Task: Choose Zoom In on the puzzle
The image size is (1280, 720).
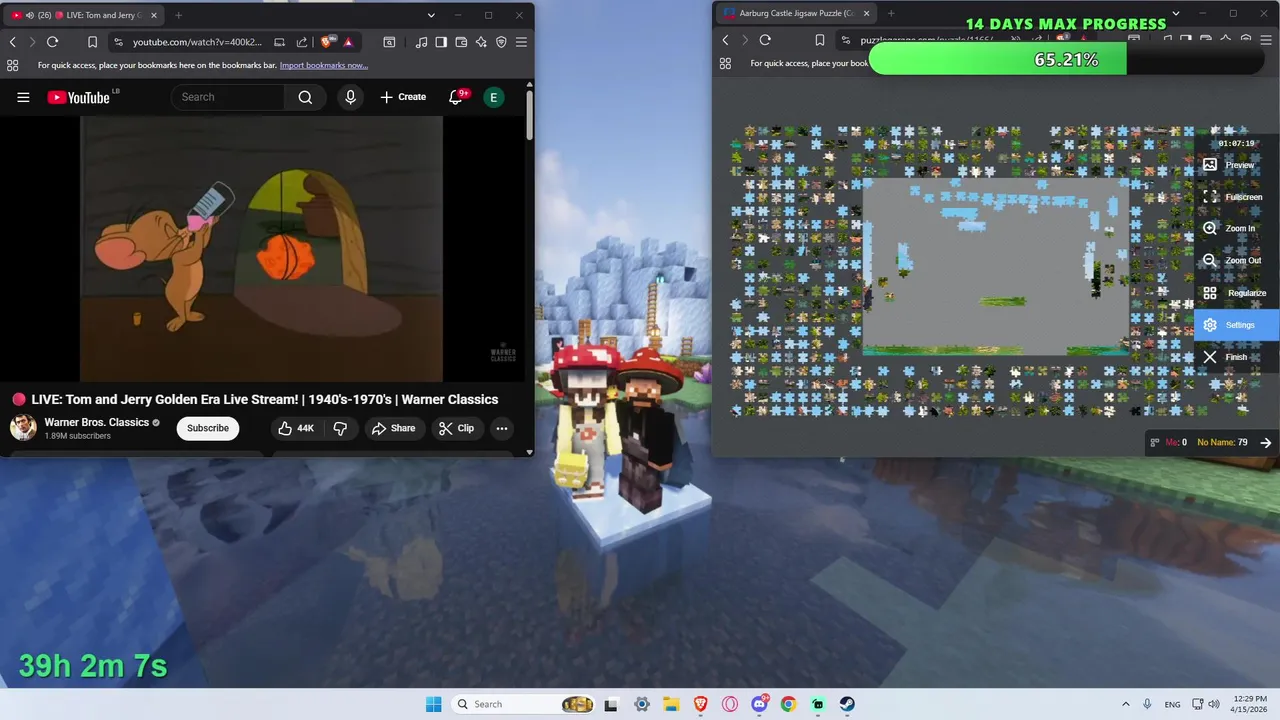Action: [1237, 228]
